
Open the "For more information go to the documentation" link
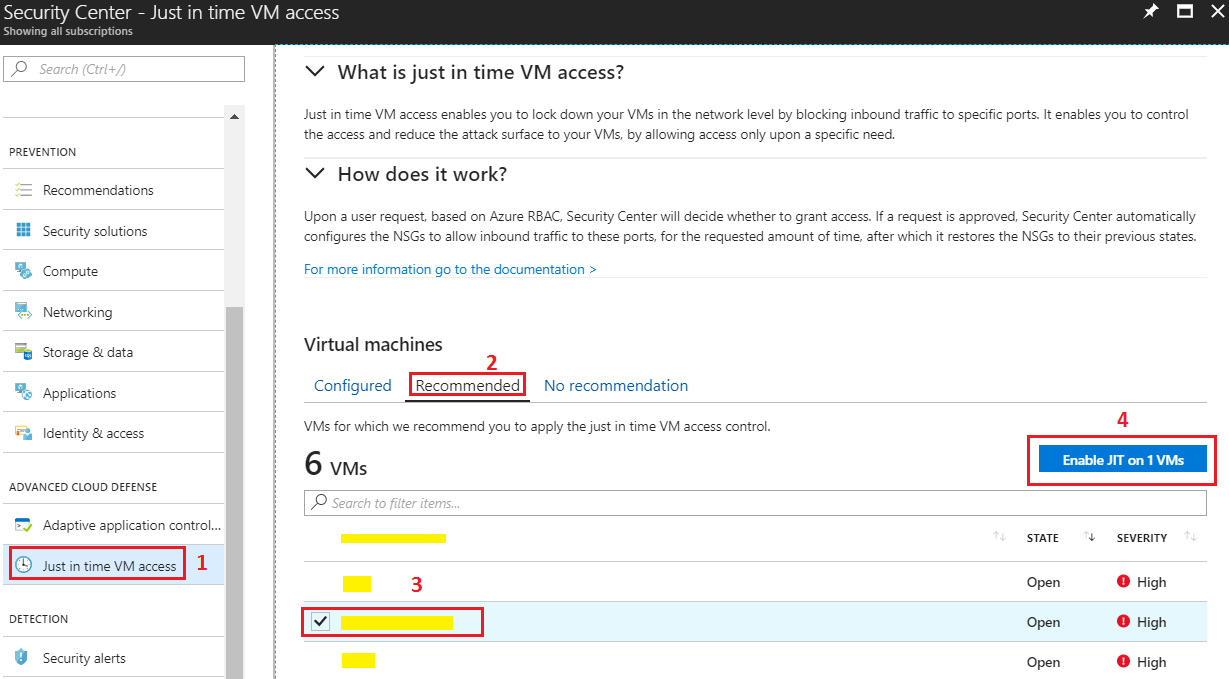[450, 269]
